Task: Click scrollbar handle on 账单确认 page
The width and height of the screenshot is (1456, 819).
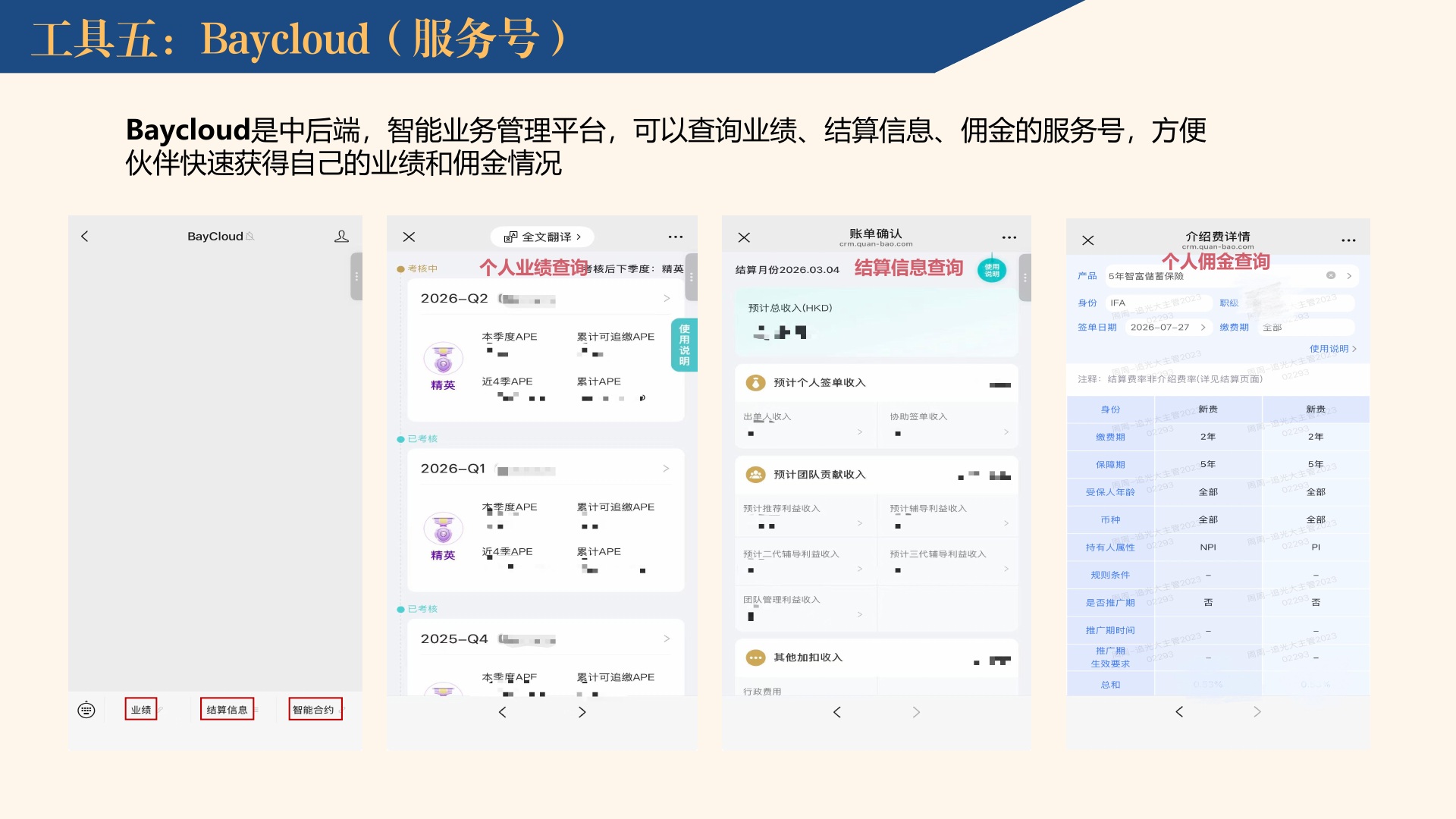Action: click(1025, 278)
